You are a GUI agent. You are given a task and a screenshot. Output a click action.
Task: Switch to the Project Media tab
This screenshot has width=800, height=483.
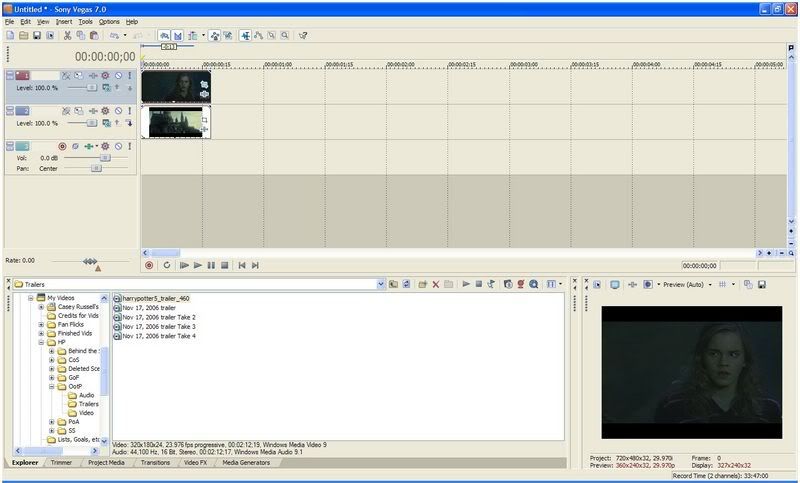[106, 463]
